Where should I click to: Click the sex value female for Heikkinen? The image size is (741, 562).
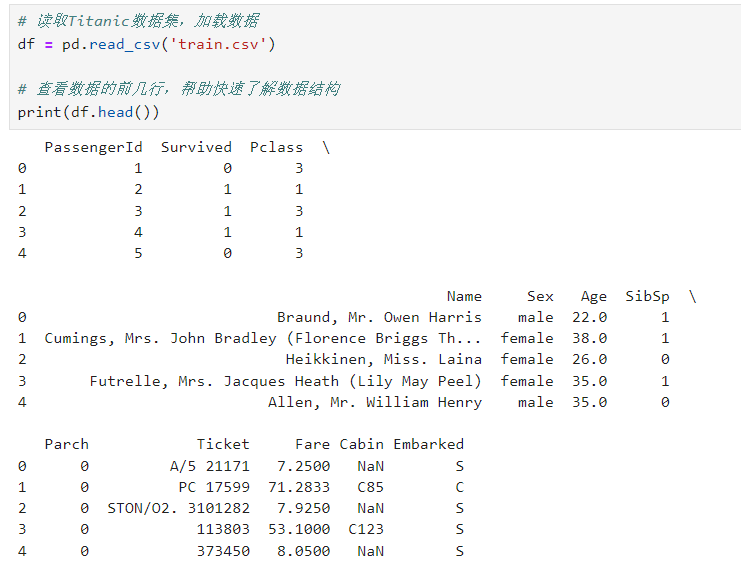pos(527,360)
